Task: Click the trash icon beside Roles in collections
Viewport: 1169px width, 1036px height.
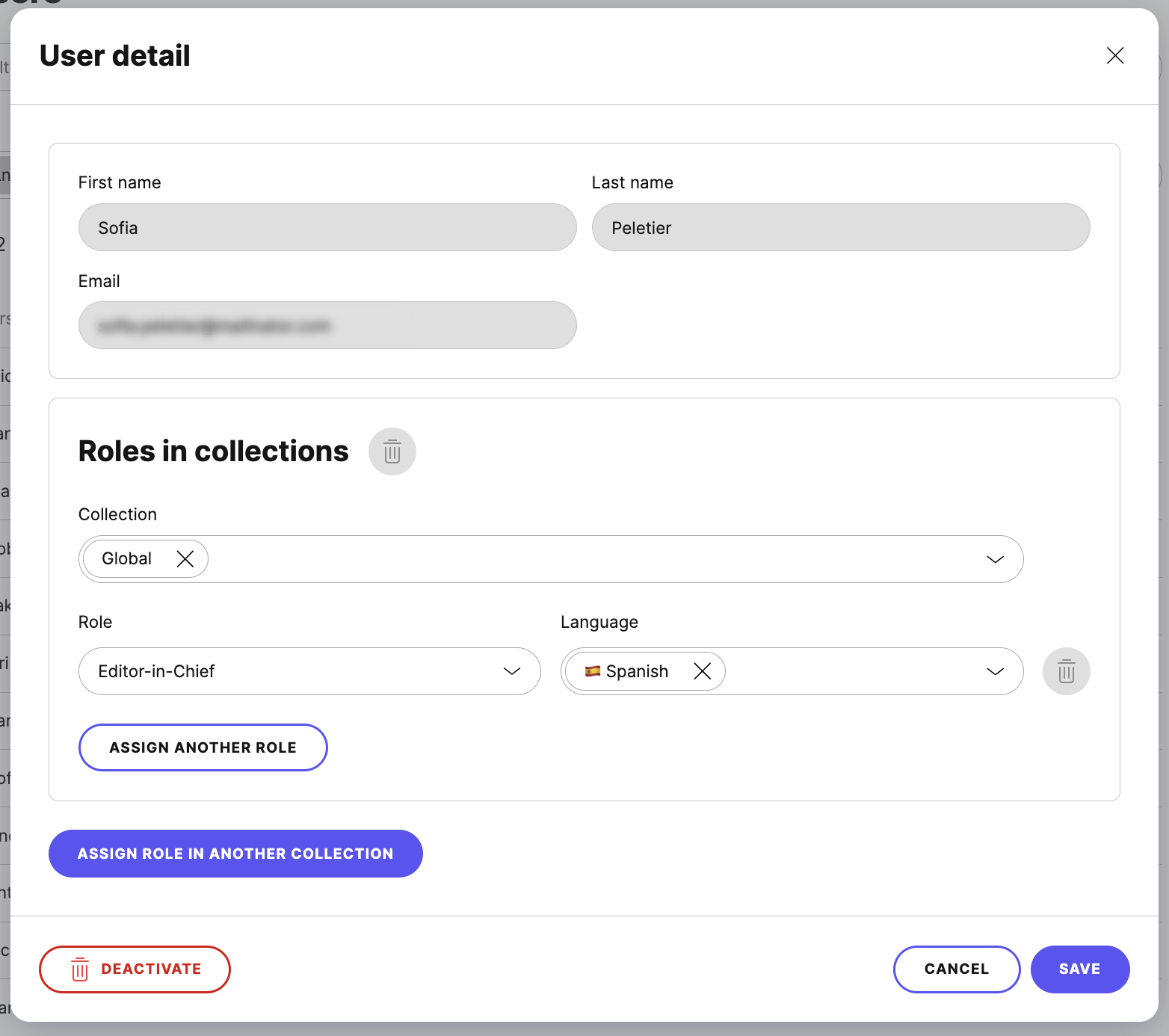Action: coord(392,451)
